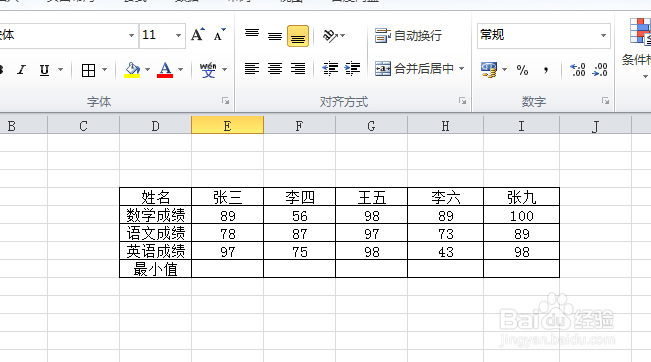Select the 数学成绩 row label cell

pos(155,215)
